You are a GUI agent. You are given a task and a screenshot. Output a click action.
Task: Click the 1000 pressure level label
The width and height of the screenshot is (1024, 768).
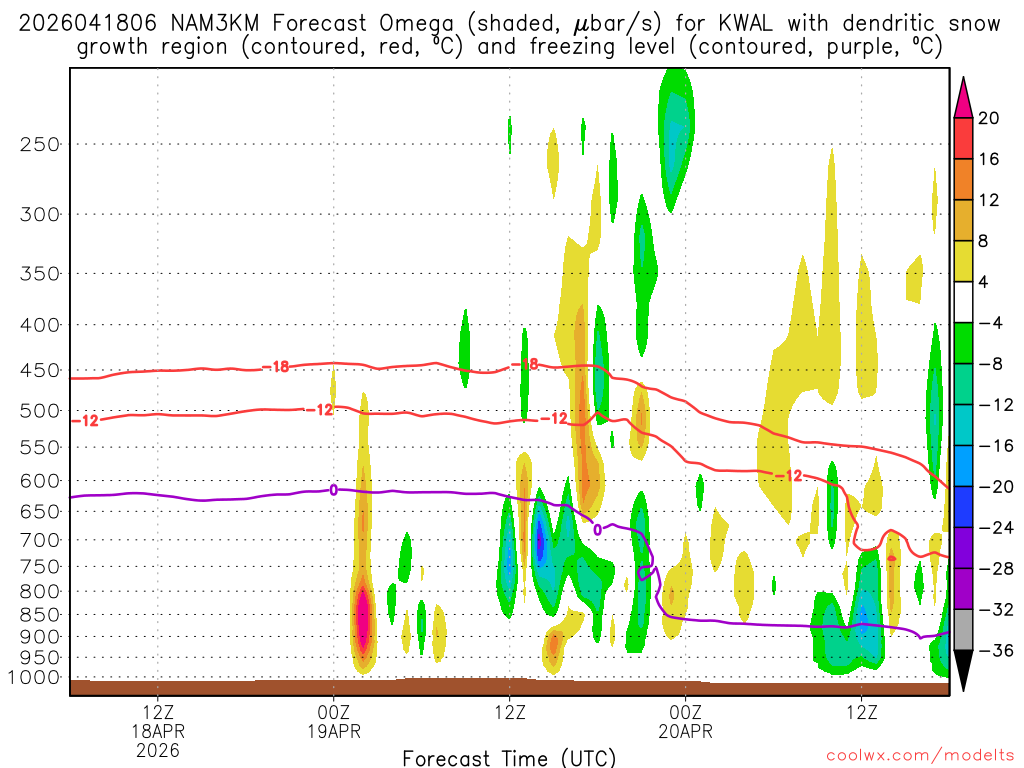36,678
